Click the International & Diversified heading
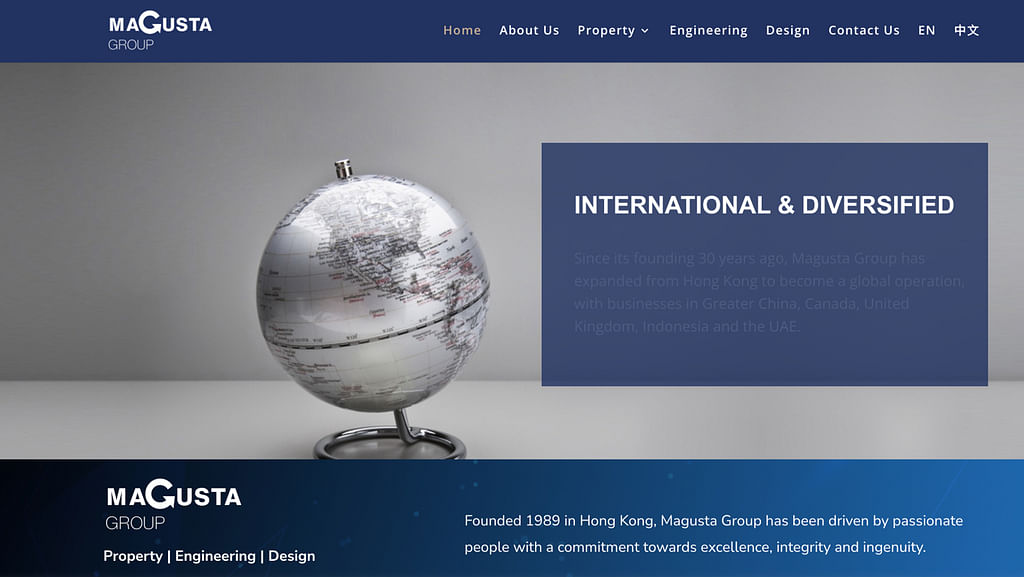The width and height of the screenshot is (1024, 577). tap(763, 205)
